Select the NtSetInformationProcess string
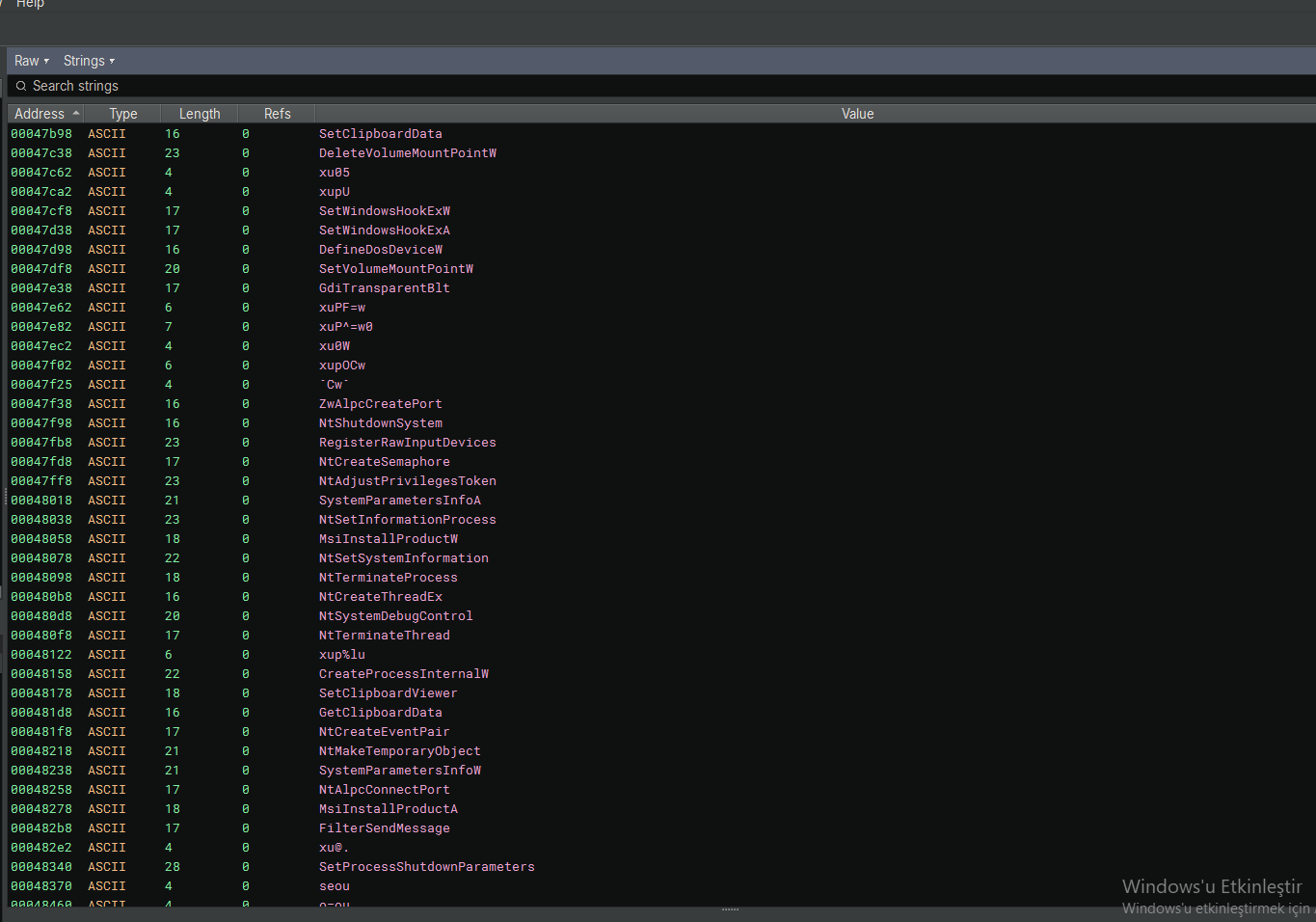Viewport: 1316px width, 922px height. tap(408, 520)
